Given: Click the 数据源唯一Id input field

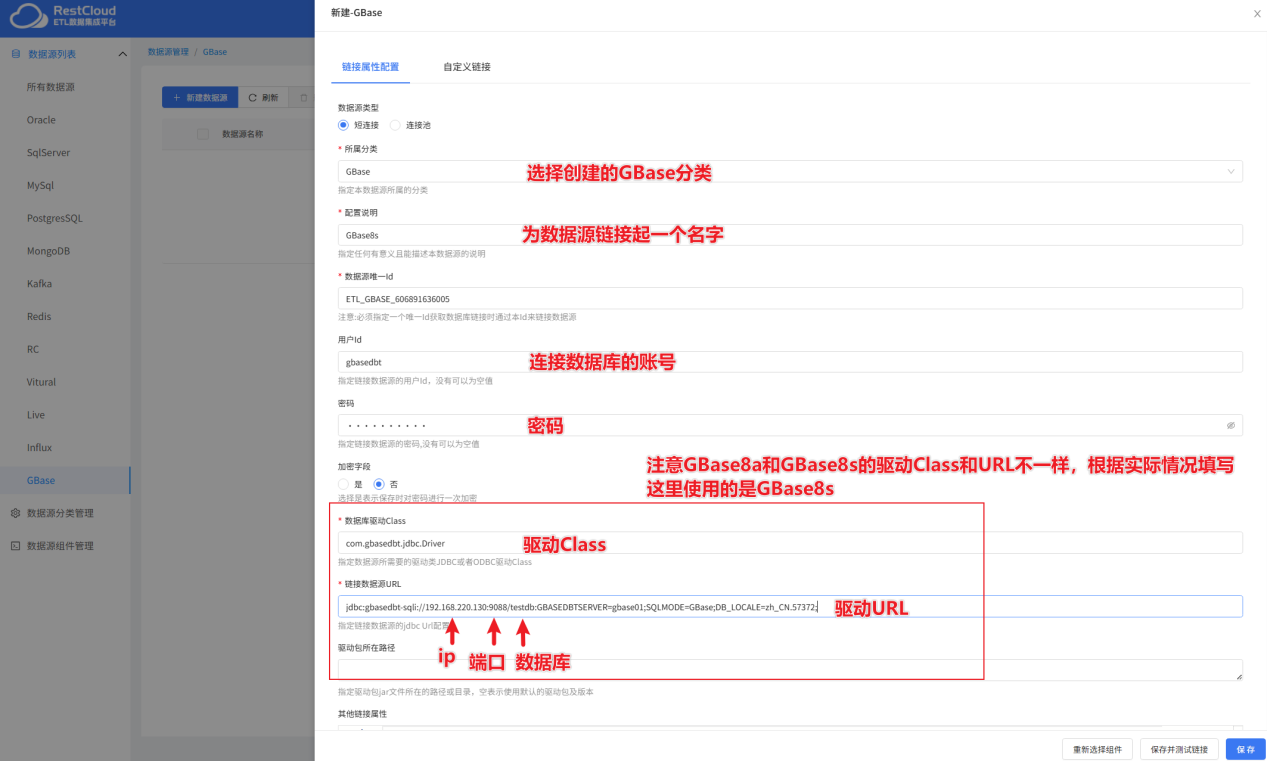Looking at the screenshot, I should coord(790,298).
